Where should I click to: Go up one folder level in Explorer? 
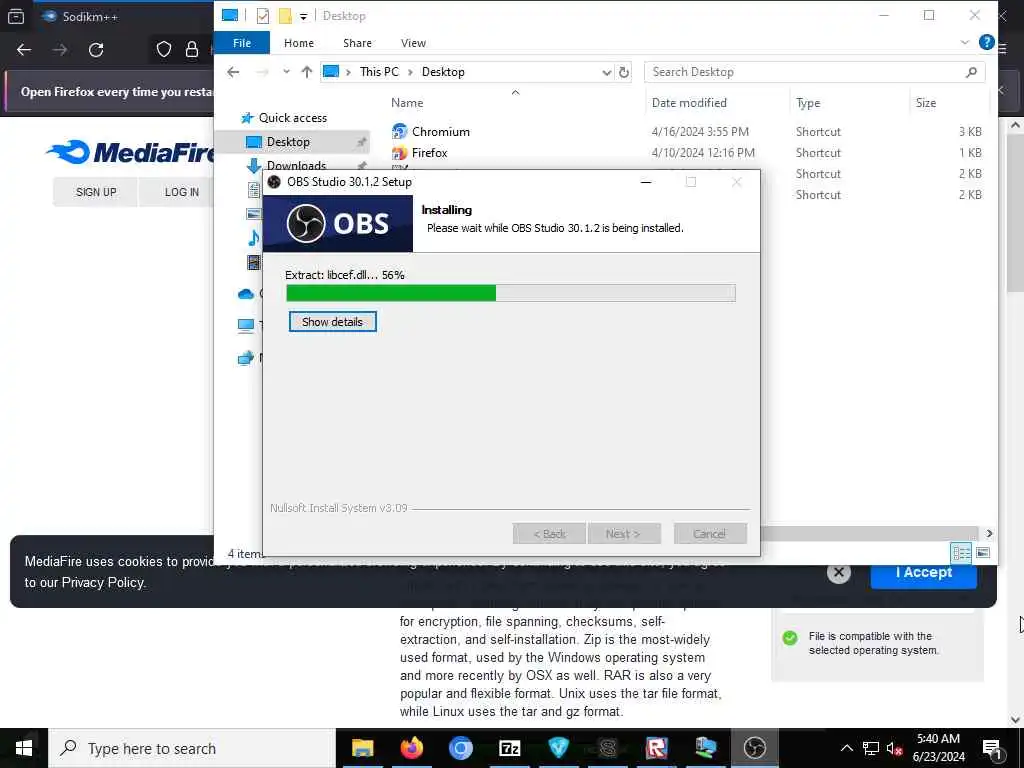(x=306, y=72)
